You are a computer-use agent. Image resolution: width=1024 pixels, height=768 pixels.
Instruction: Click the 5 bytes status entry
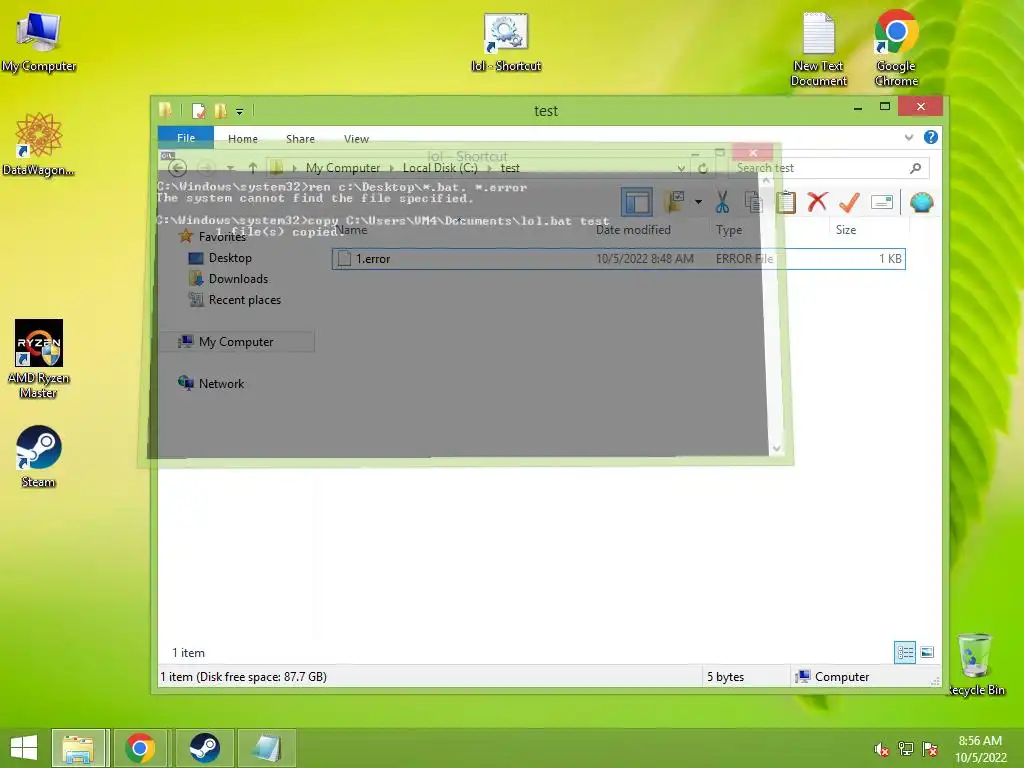pos(726,677)
